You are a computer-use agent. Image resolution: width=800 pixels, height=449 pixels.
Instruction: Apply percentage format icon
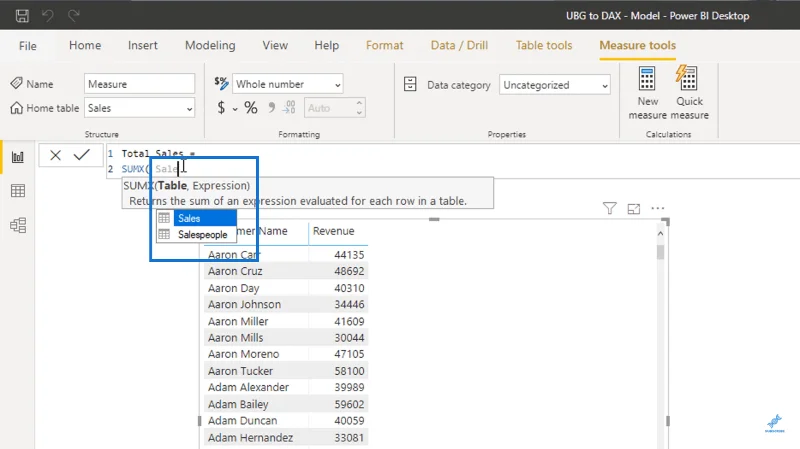point(251,108)
